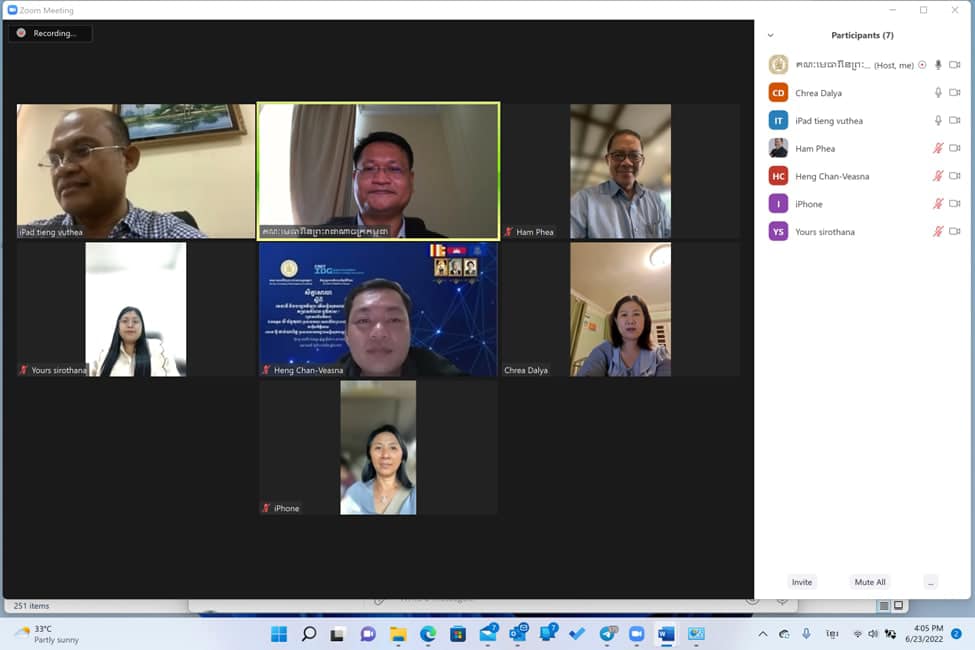Screen dimensions: 975x650
Task: Toggle video camera for Chrea Dalya
Action: [x=954, y=93]
